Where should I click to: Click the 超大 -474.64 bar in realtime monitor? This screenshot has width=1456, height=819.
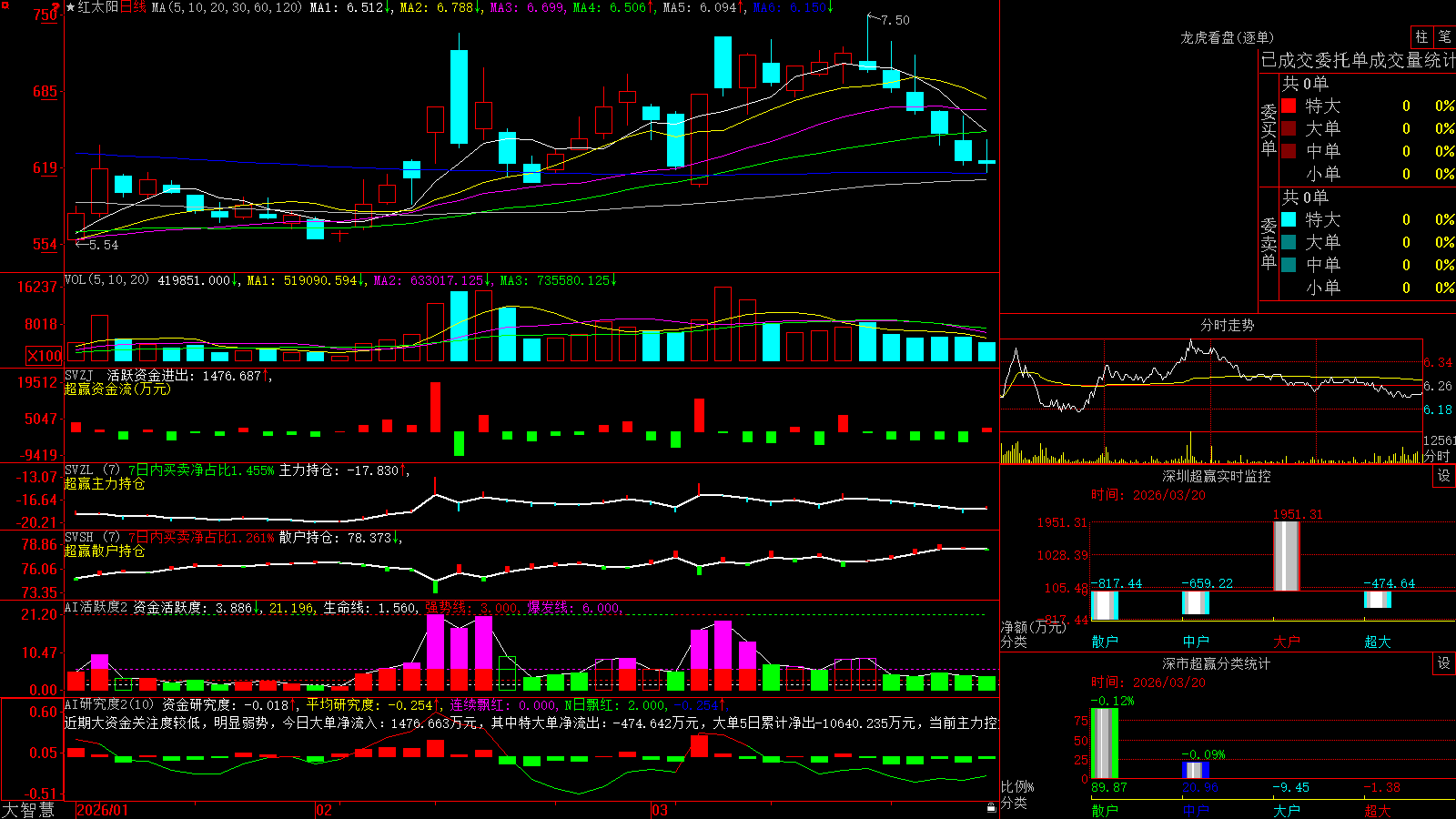point(1378,600)
